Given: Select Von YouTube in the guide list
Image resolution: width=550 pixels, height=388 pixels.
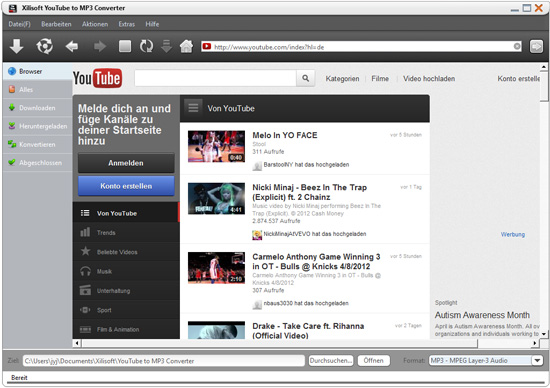Looking at the screenshot, I should 126,213.
